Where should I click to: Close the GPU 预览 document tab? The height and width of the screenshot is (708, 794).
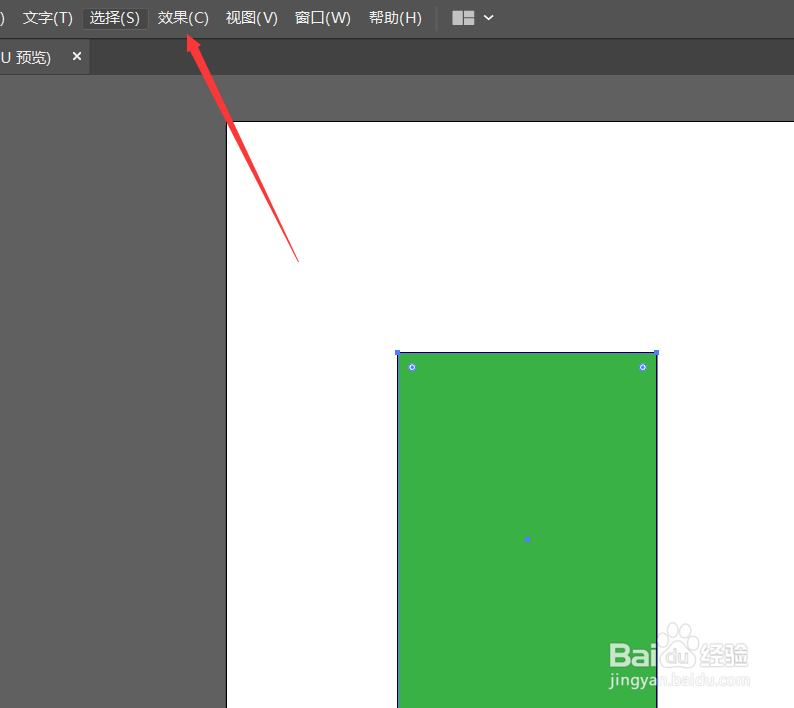77,56
